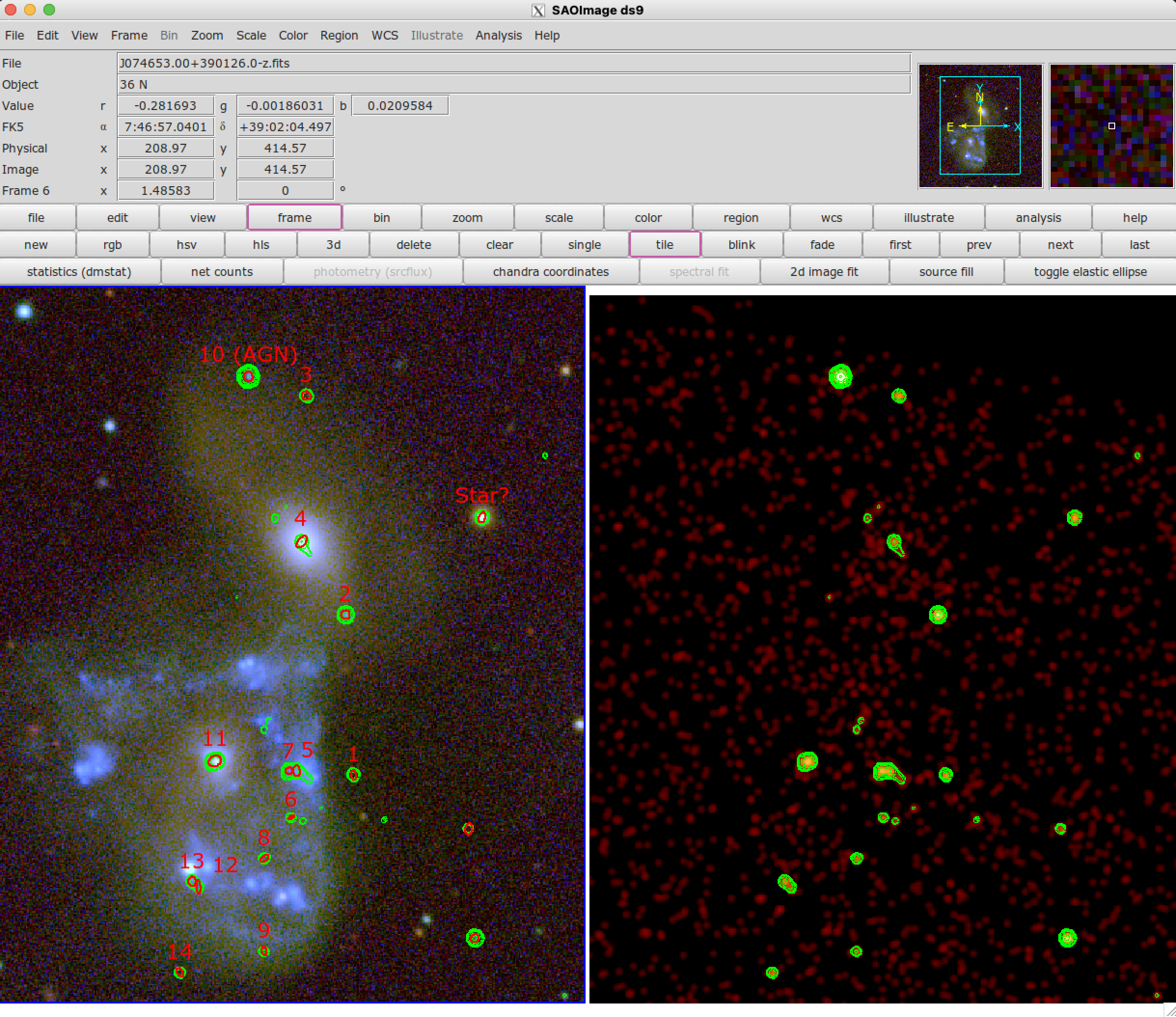Click the bin button in the button bar
Image resolution: width=1176 pixels, height=1017 pixels.
click(382, 218)
